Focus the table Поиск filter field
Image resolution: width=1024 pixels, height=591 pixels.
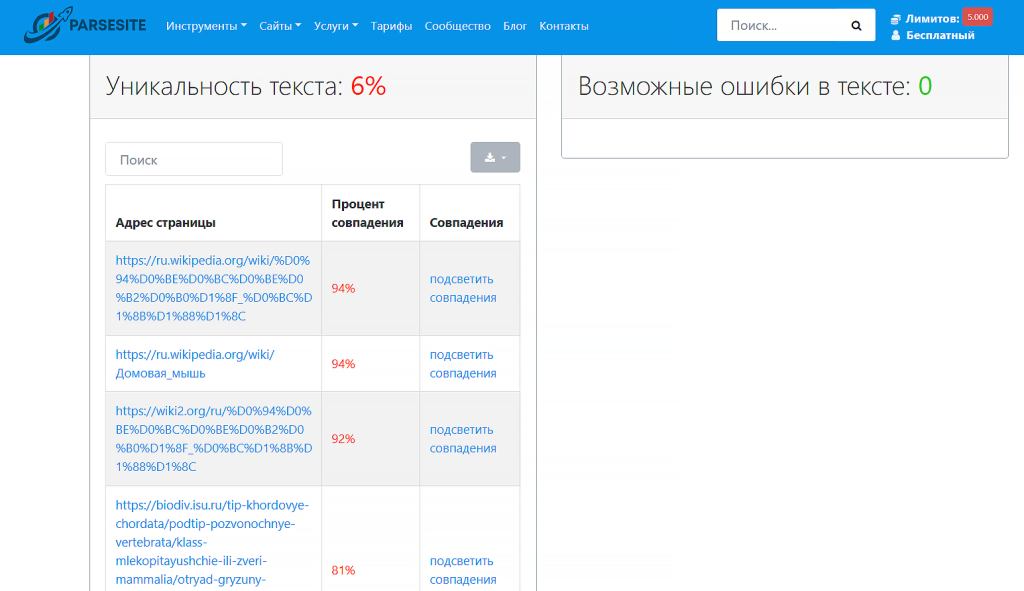(x=194, y=159)
